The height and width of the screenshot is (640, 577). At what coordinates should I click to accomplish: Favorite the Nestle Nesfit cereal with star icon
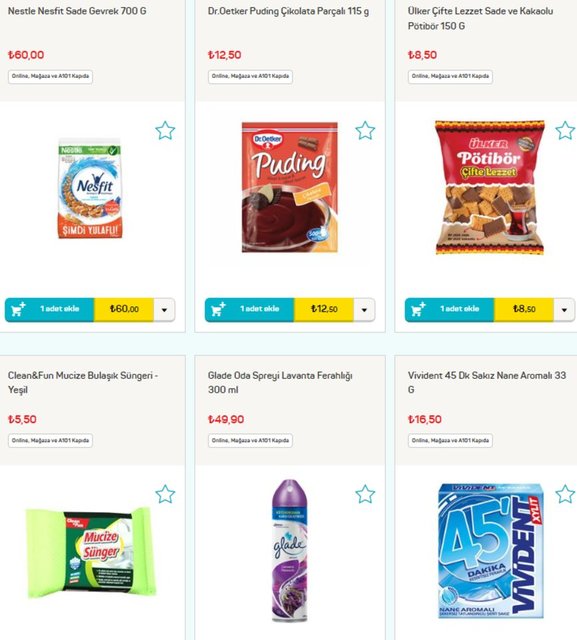point(165,131)
